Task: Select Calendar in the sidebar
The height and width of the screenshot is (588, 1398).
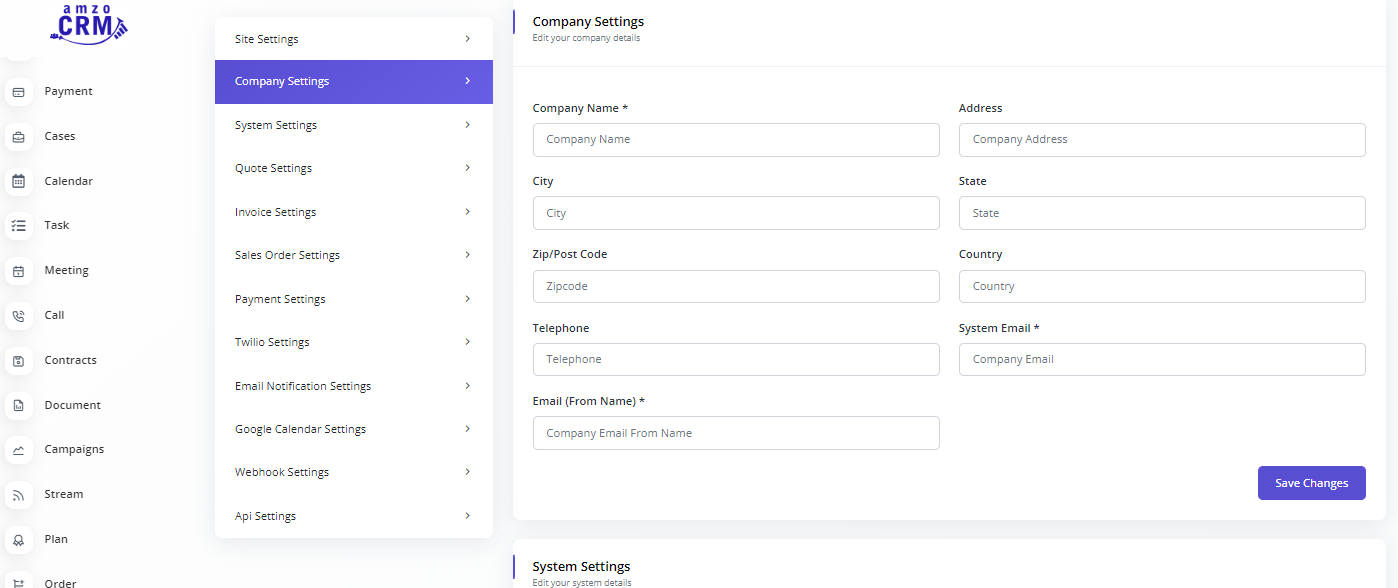Action: click(68, 181)
